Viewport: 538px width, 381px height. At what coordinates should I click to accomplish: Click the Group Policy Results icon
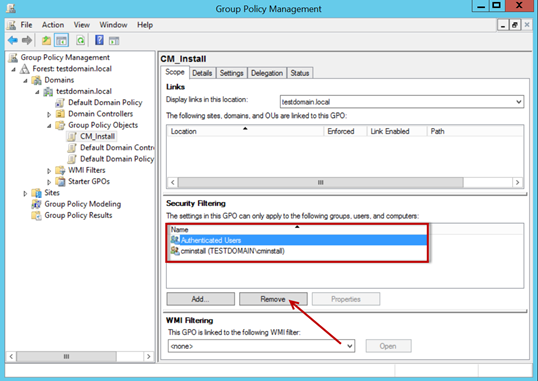(36, 216)
